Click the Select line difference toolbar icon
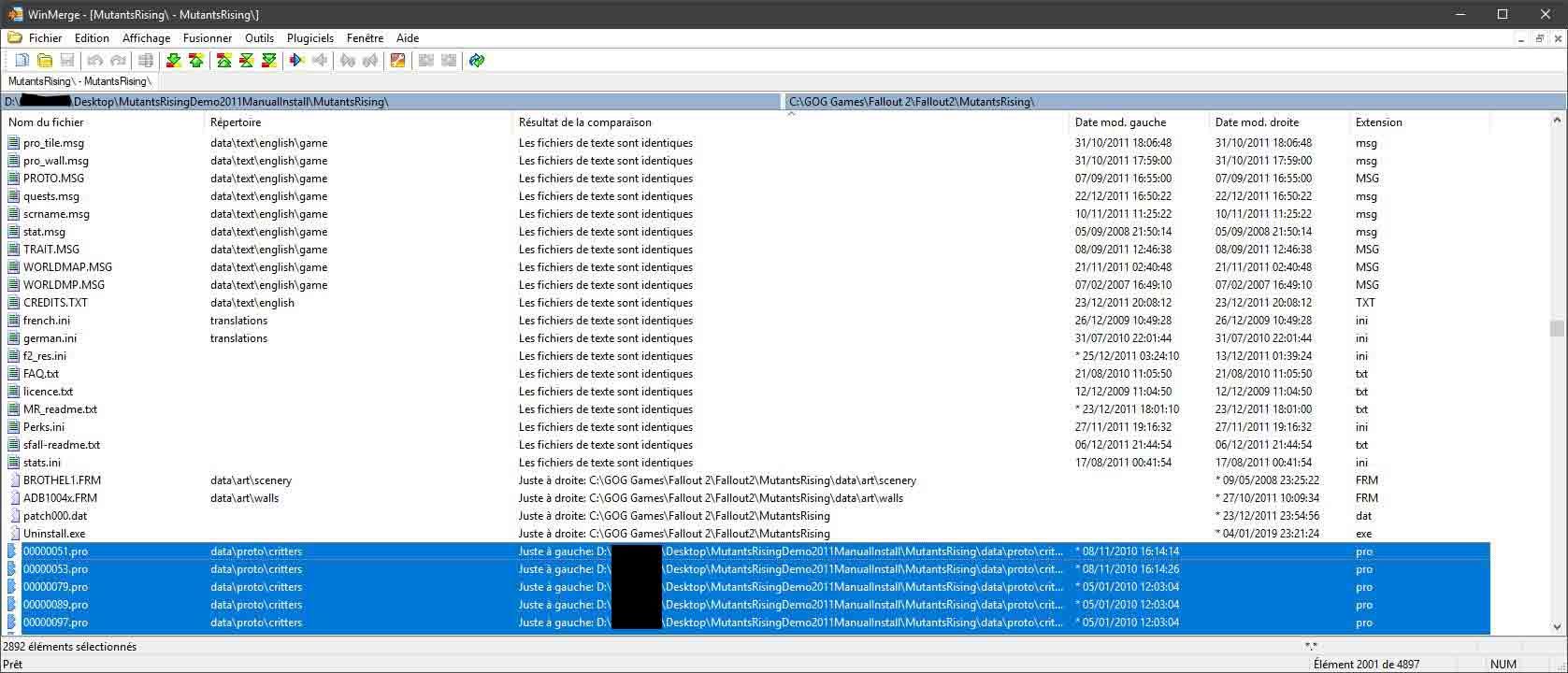Image resolution: width=1568 pixels, height=673 pixels. (x=145, y=61)
